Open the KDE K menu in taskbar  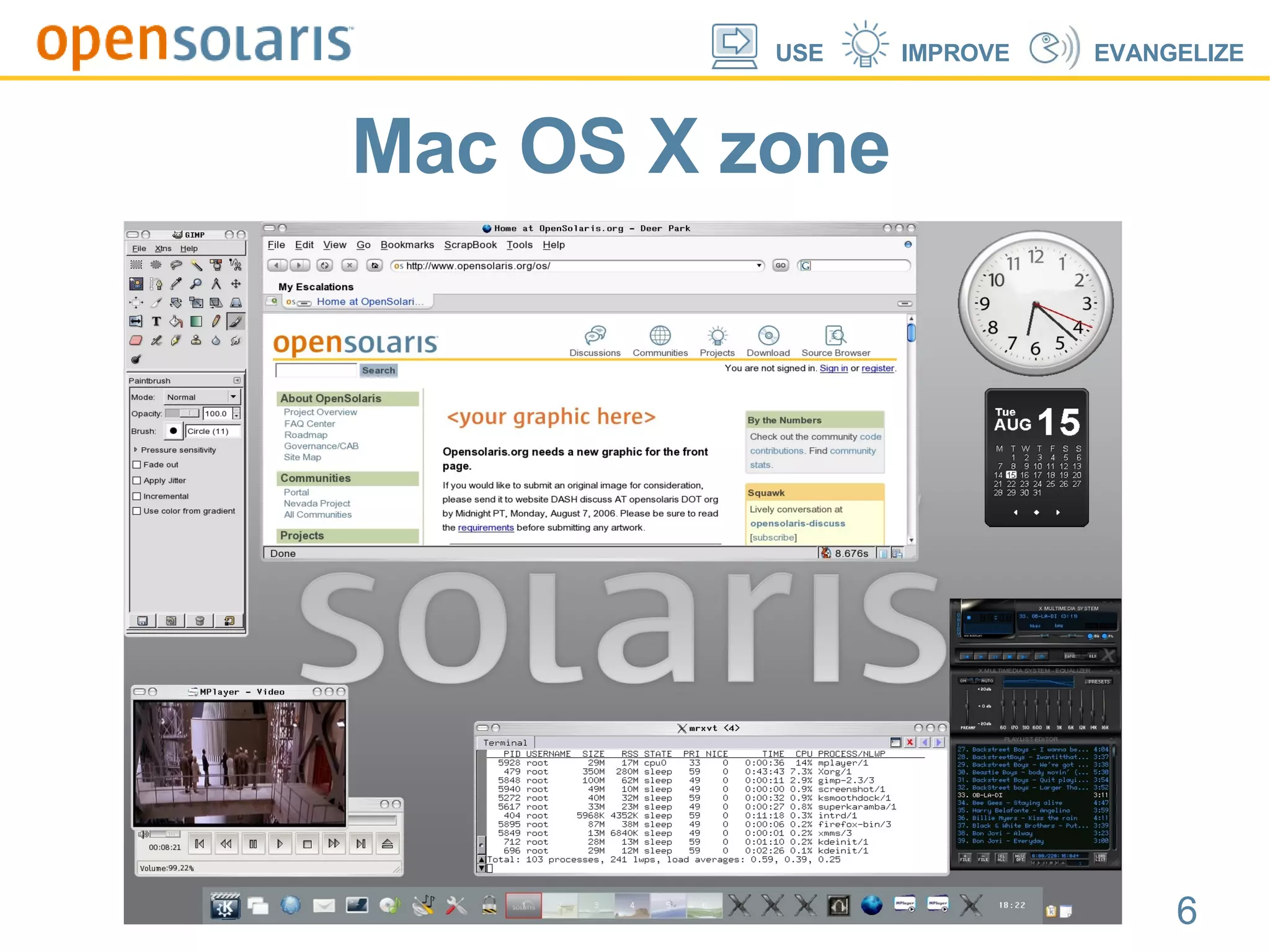(x=224, y=905)
